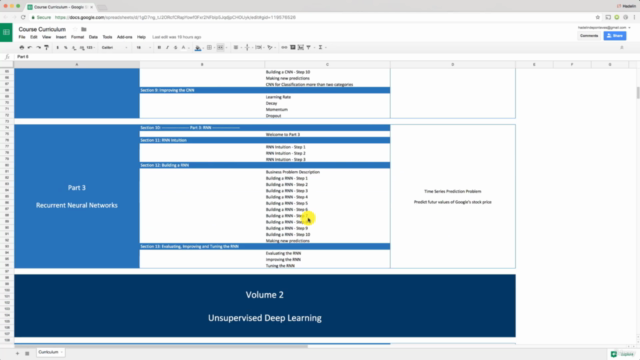The height and width of the screenshot is (360, 640).
Task: Click the increase decimal places icon
Action: coord(82,47)
